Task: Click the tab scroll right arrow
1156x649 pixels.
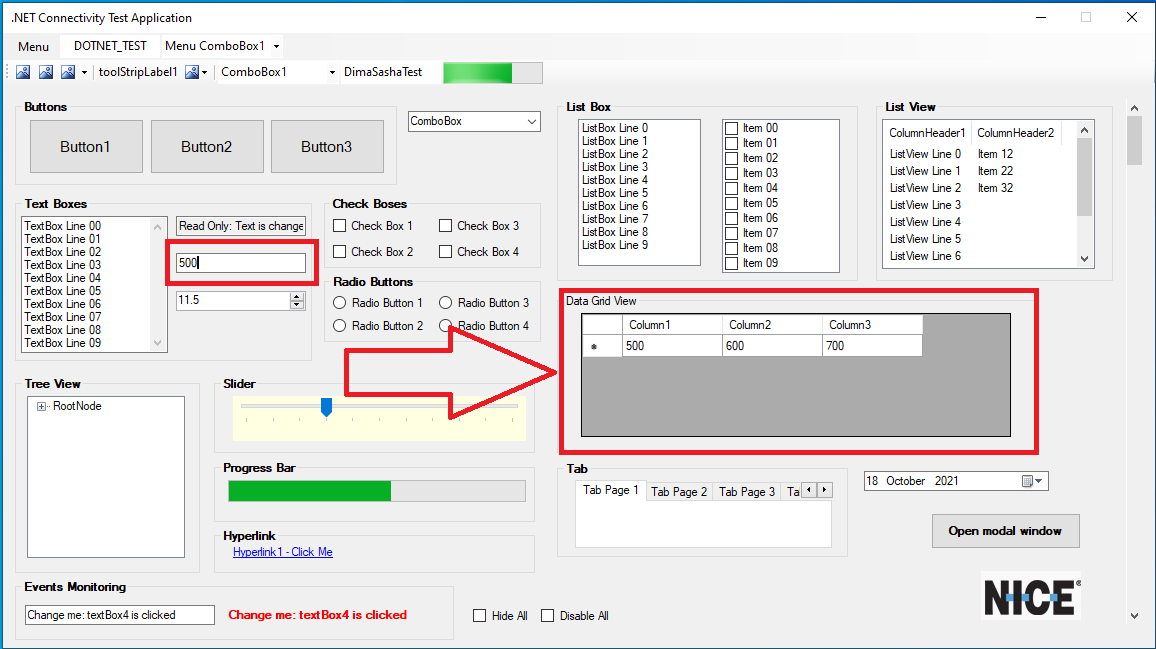Action: coord(824,490)
